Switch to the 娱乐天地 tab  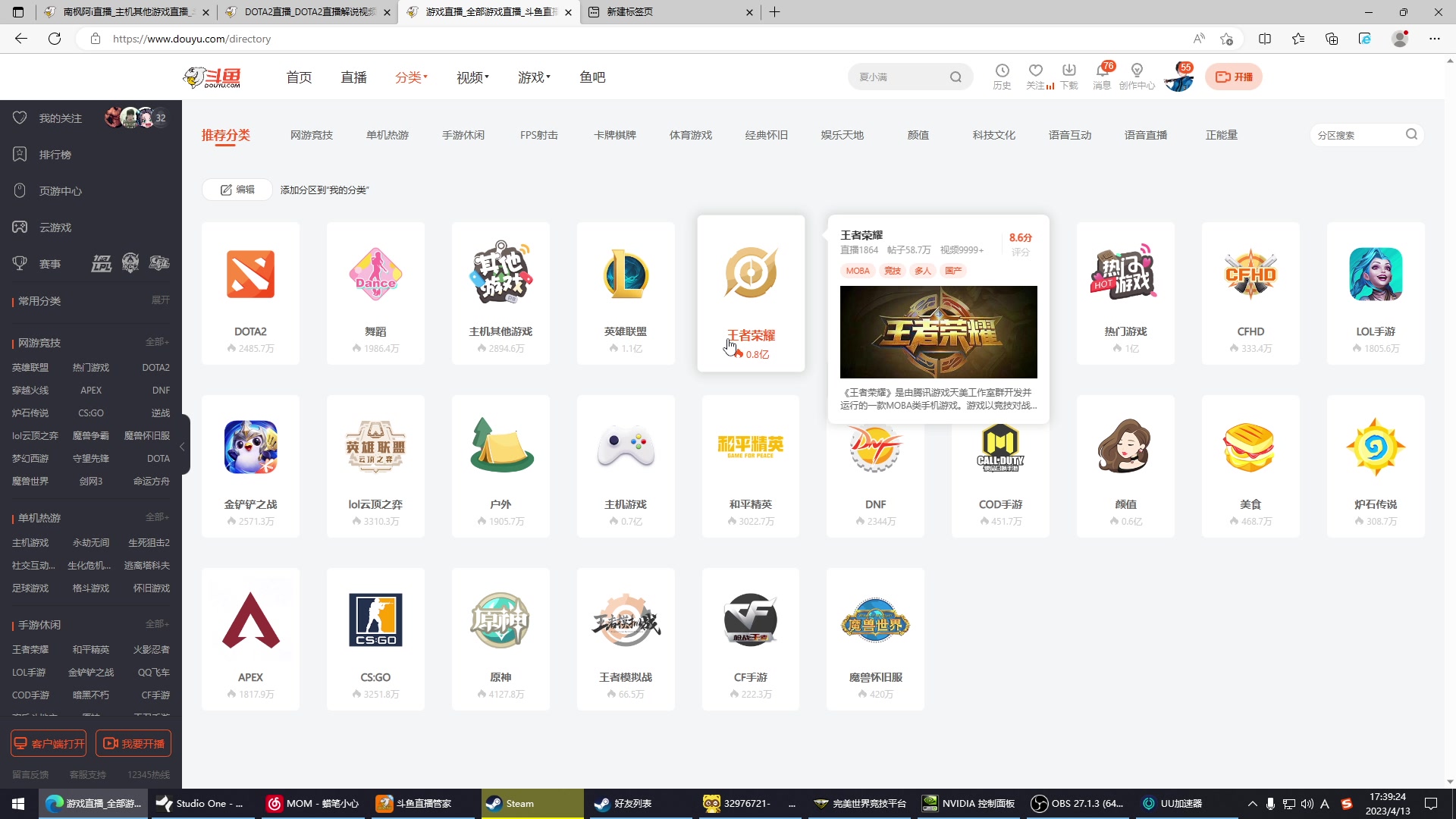pyautogui.click(x=842, y=135)
